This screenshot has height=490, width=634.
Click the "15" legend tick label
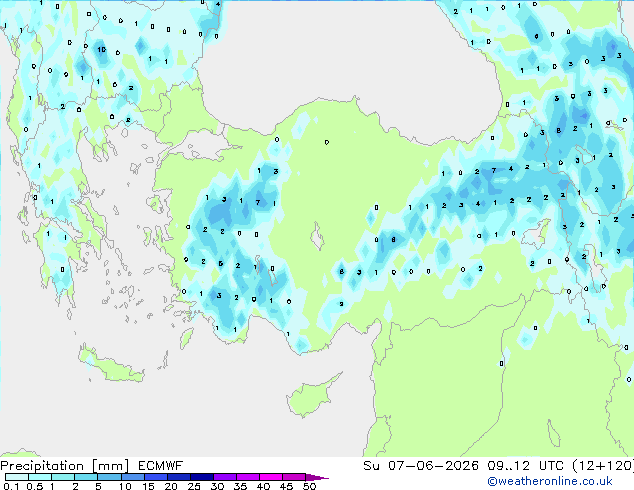(148, 486)
